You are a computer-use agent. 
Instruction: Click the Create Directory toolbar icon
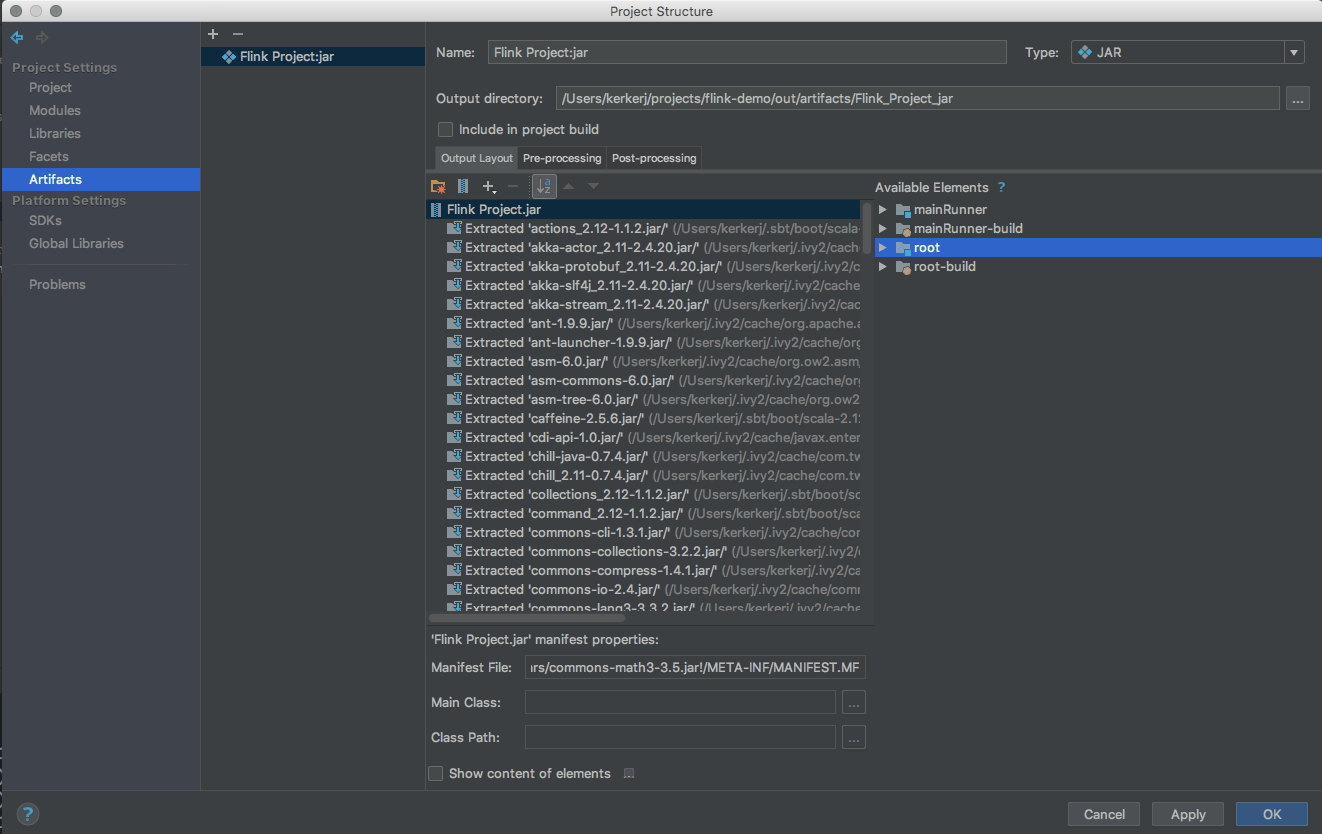coord(438,186)
